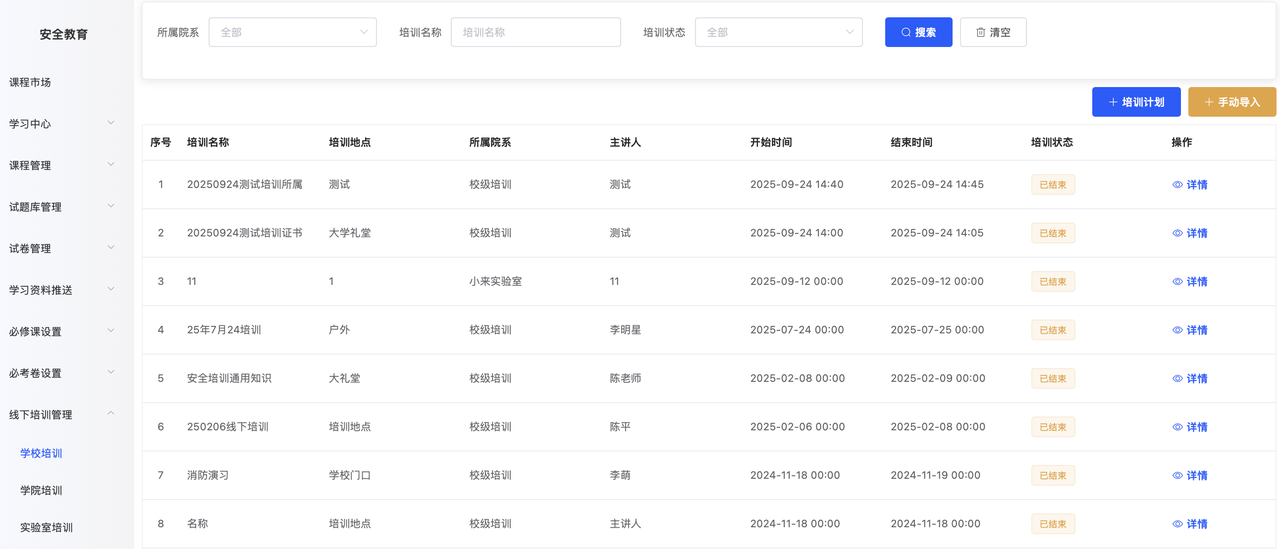Click eye icon for 20250924测试培训所属 row
Screen dimensions: 1280x549
[1177, 185]
